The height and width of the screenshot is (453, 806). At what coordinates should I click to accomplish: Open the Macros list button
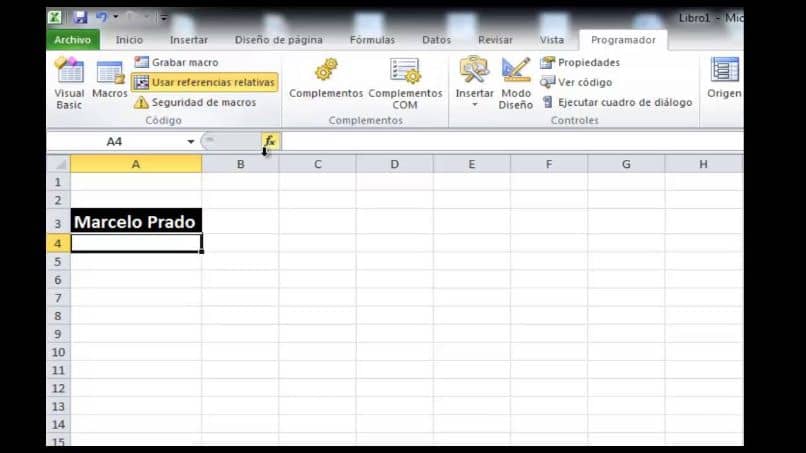click(109, 79)
